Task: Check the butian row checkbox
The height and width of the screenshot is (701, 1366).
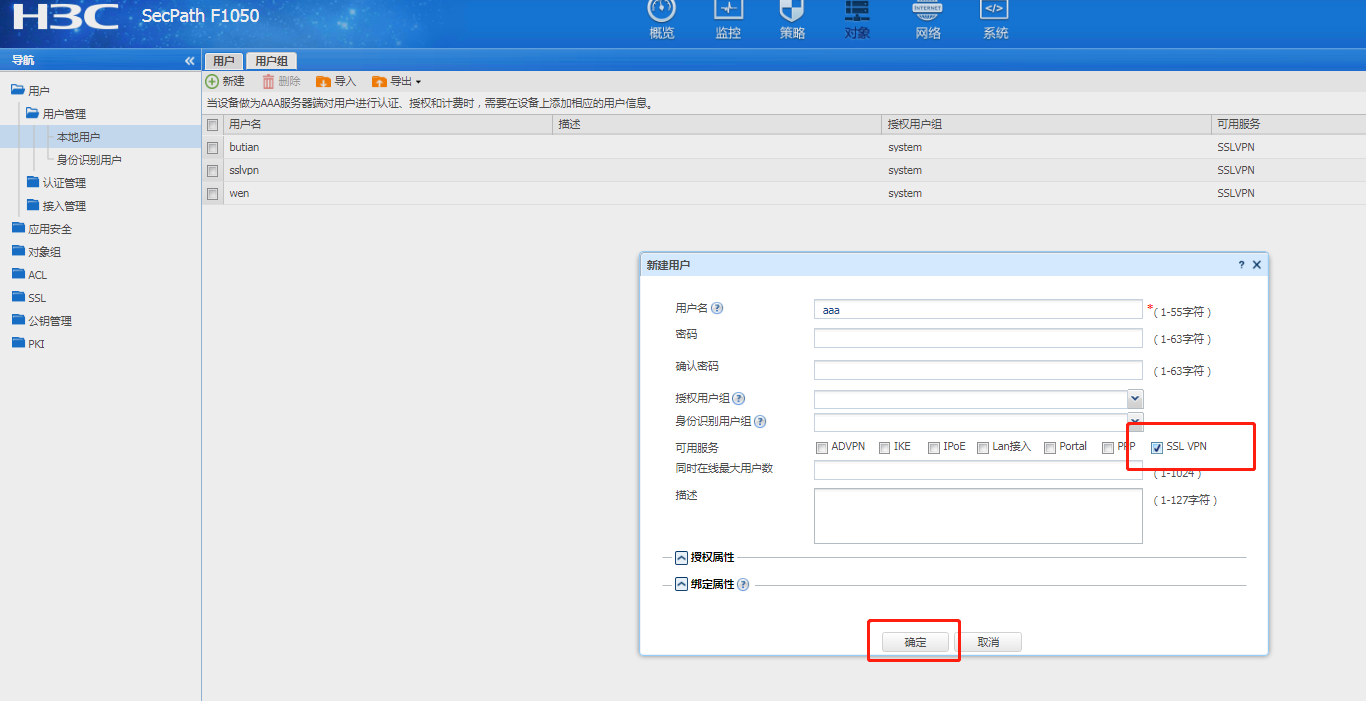Action: [212, 148]
